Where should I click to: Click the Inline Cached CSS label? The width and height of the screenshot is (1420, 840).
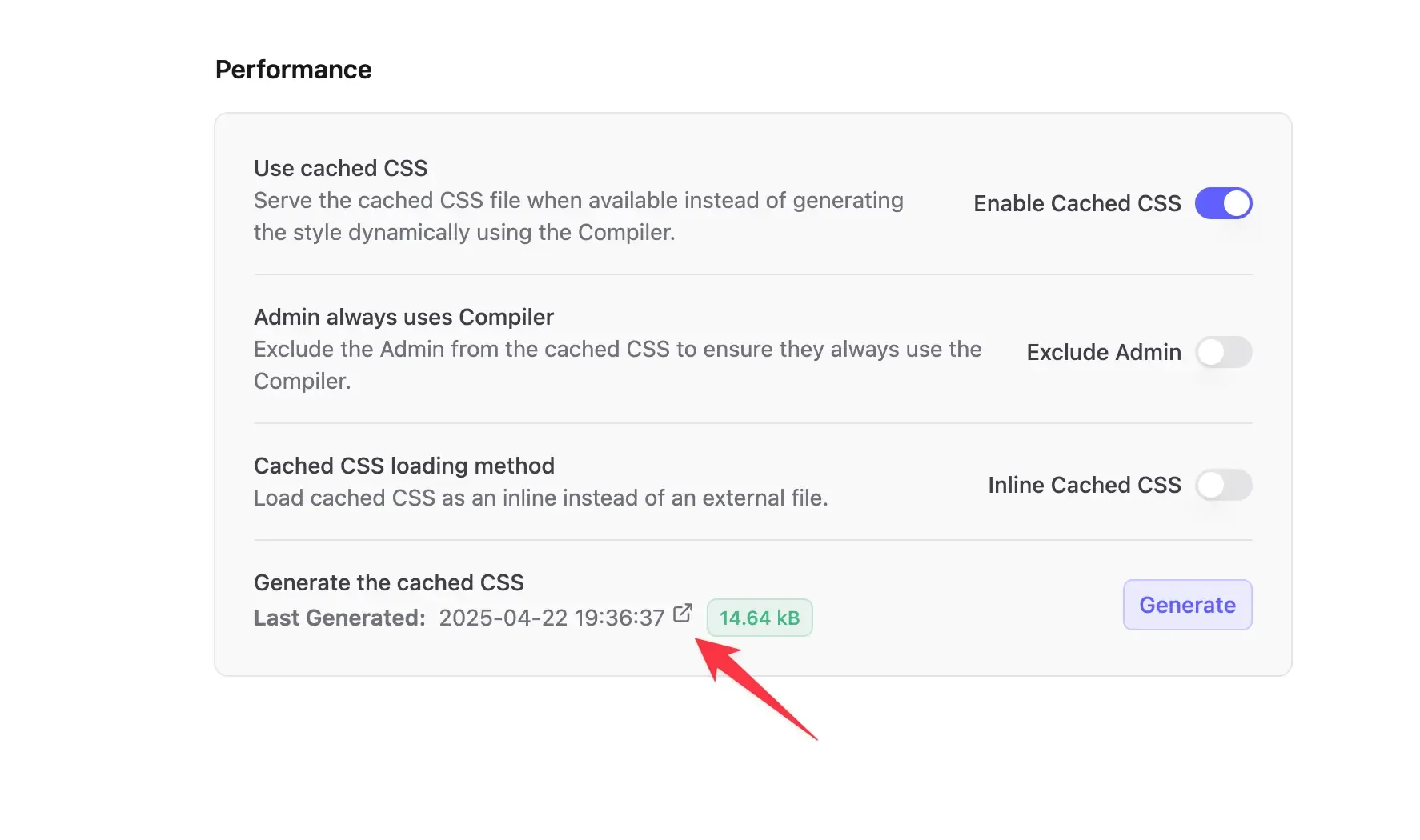point(1084,485)
